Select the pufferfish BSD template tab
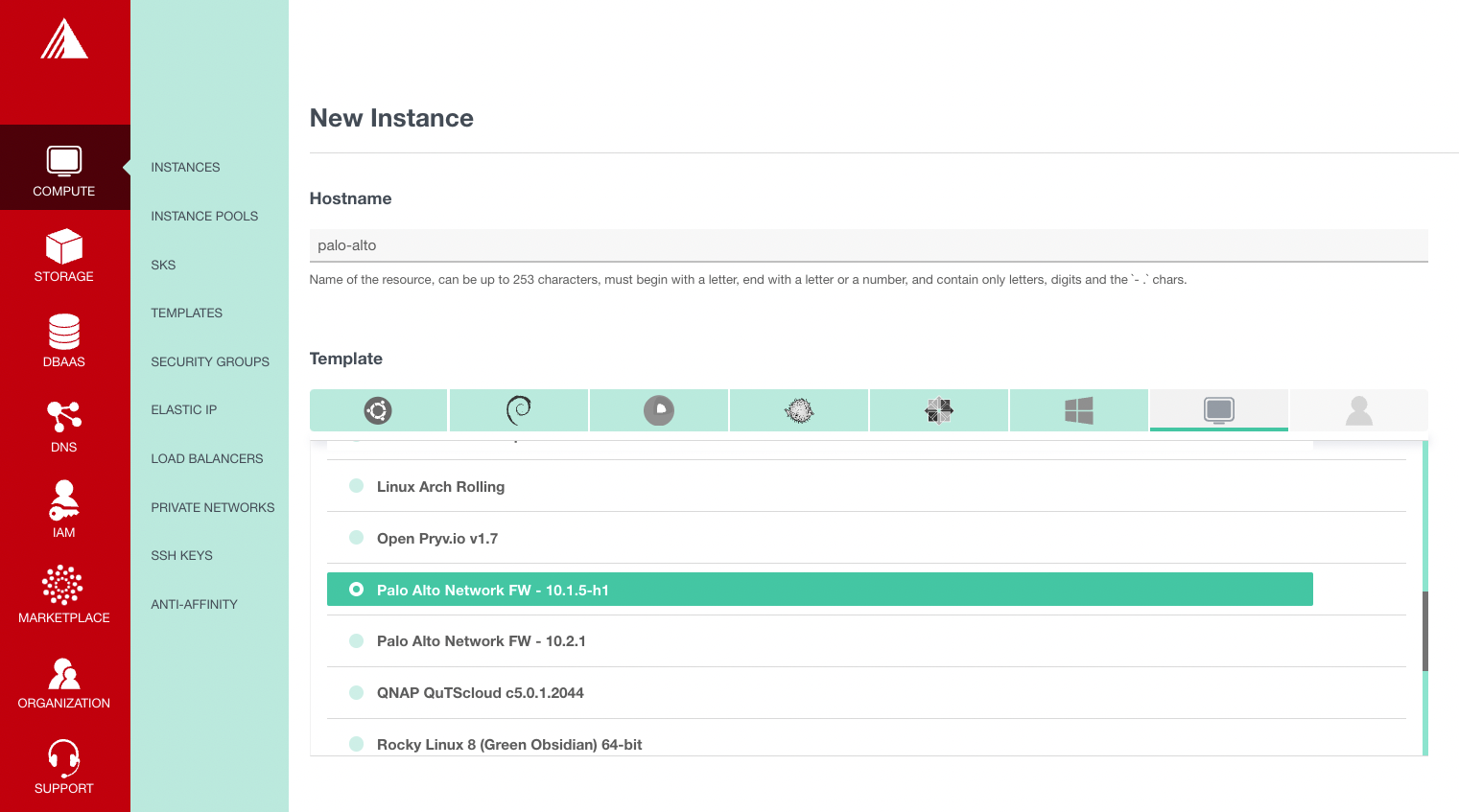1459x812 pixels. tap(798, 410)
